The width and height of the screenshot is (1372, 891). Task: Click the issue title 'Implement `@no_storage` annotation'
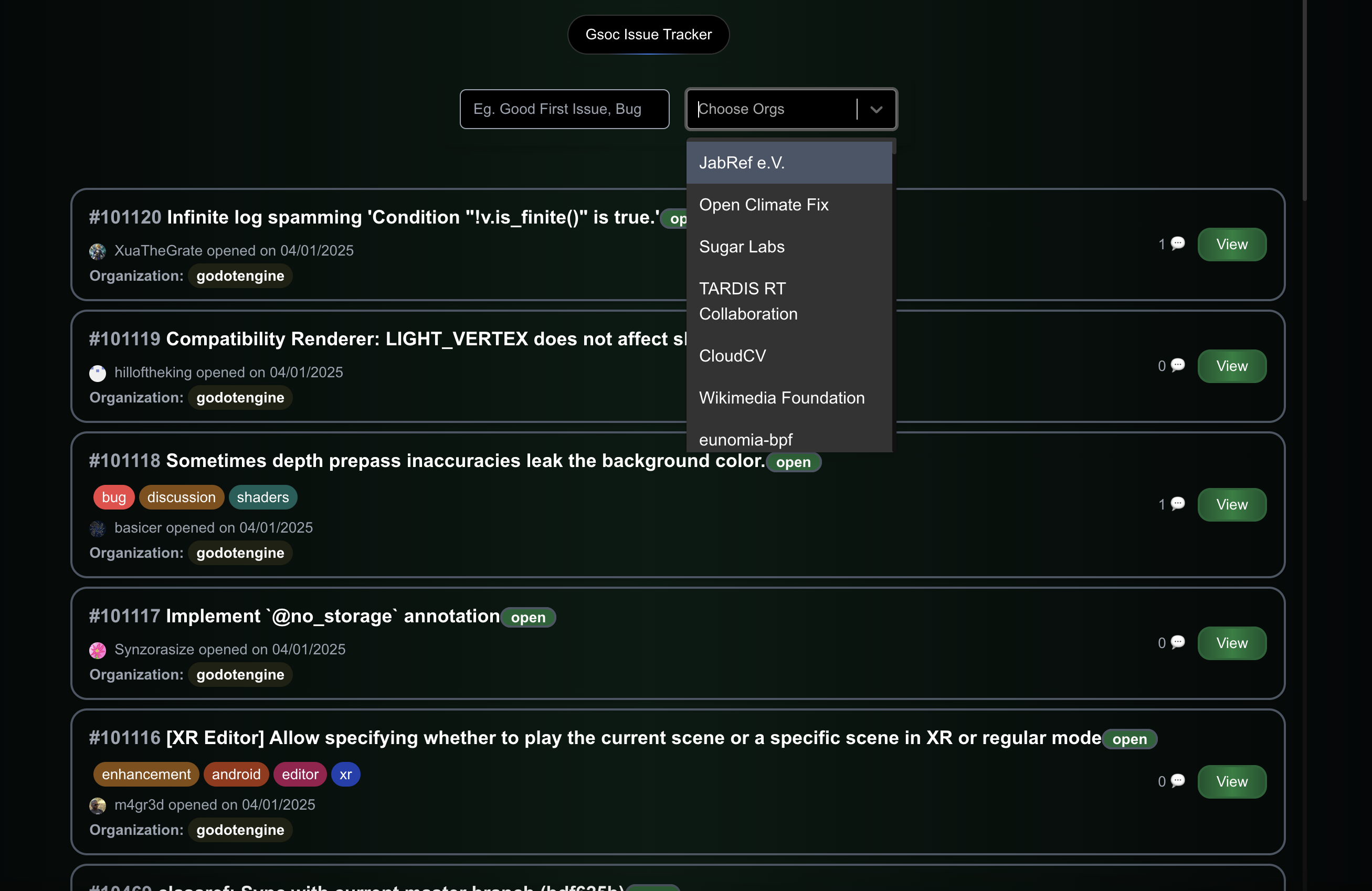333,616
